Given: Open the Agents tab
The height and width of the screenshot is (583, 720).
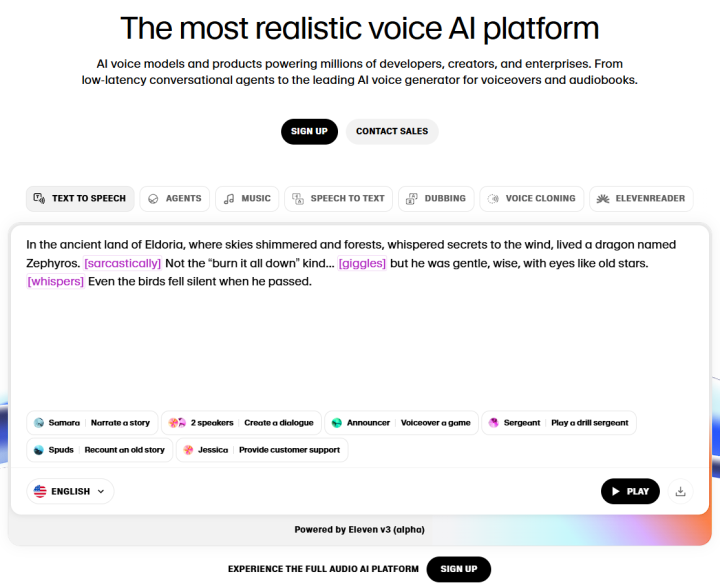Looking at the screenshot, I should [x=175, y=198].
